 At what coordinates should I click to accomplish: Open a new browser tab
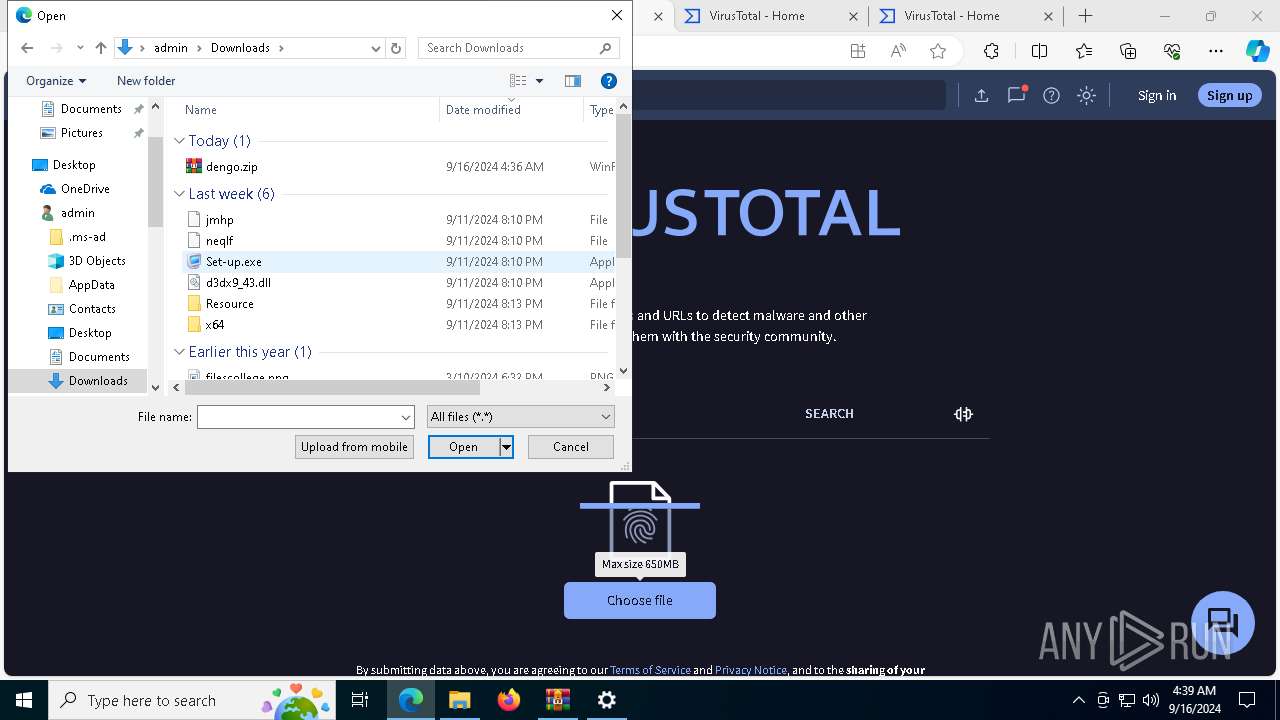1085,16
